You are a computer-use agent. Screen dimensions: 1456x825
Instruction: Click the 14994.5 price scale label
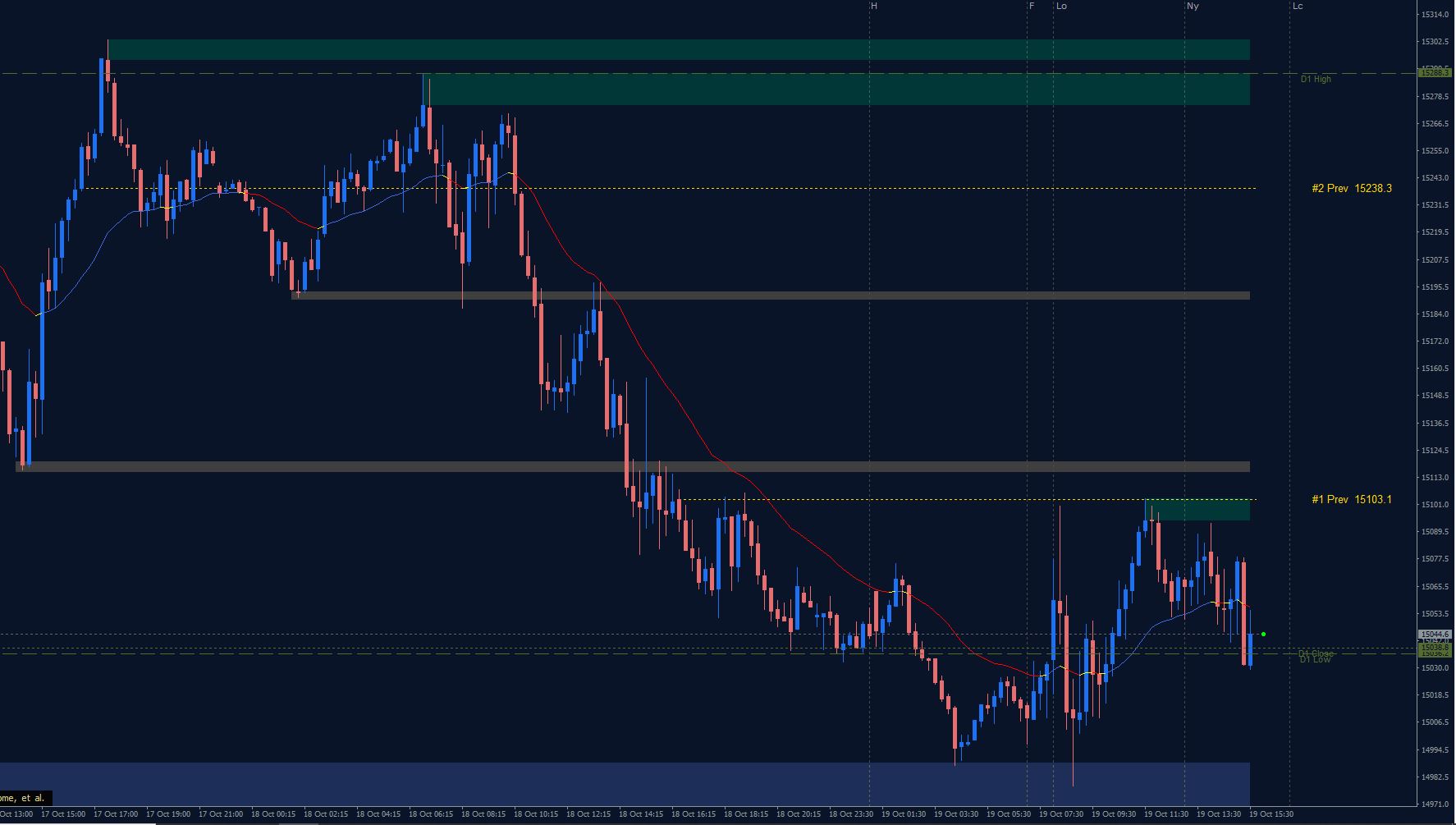(x=1435, y=750)
